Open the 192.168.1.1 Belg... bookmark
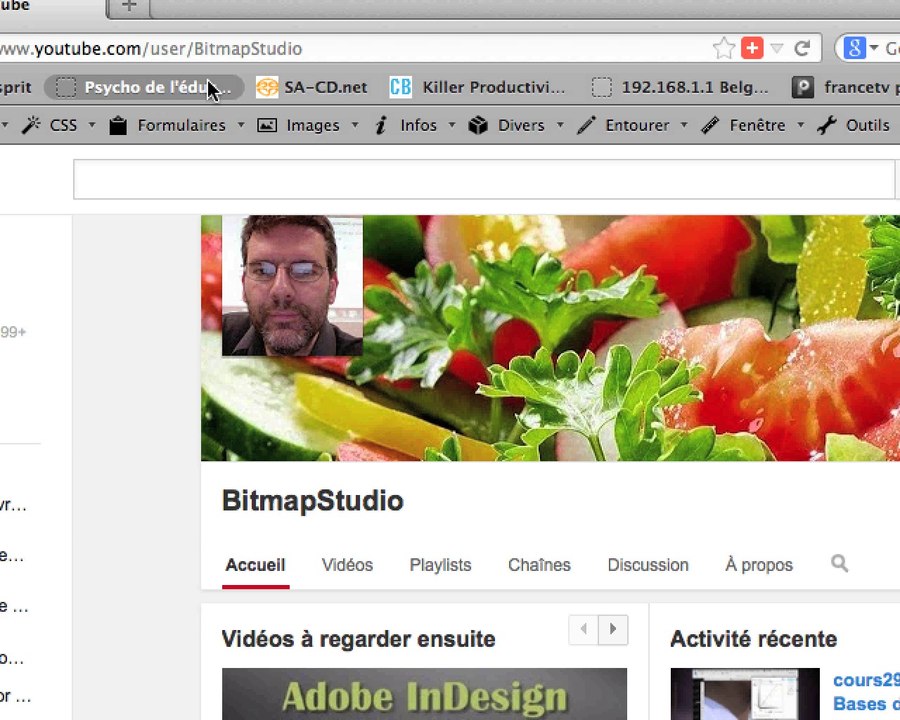The image size is (900, 720). 680,87
